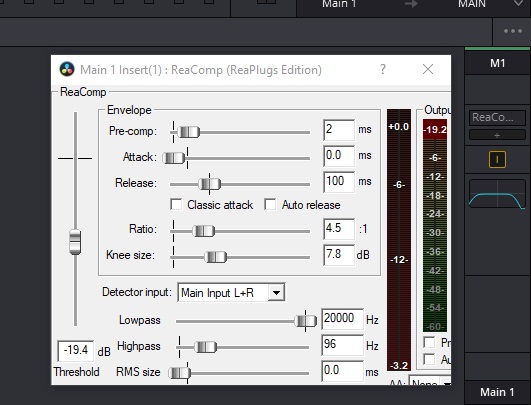Click the output level meter showing -19.2
This screenshot has height=405, width=531.
pos(435,226)
